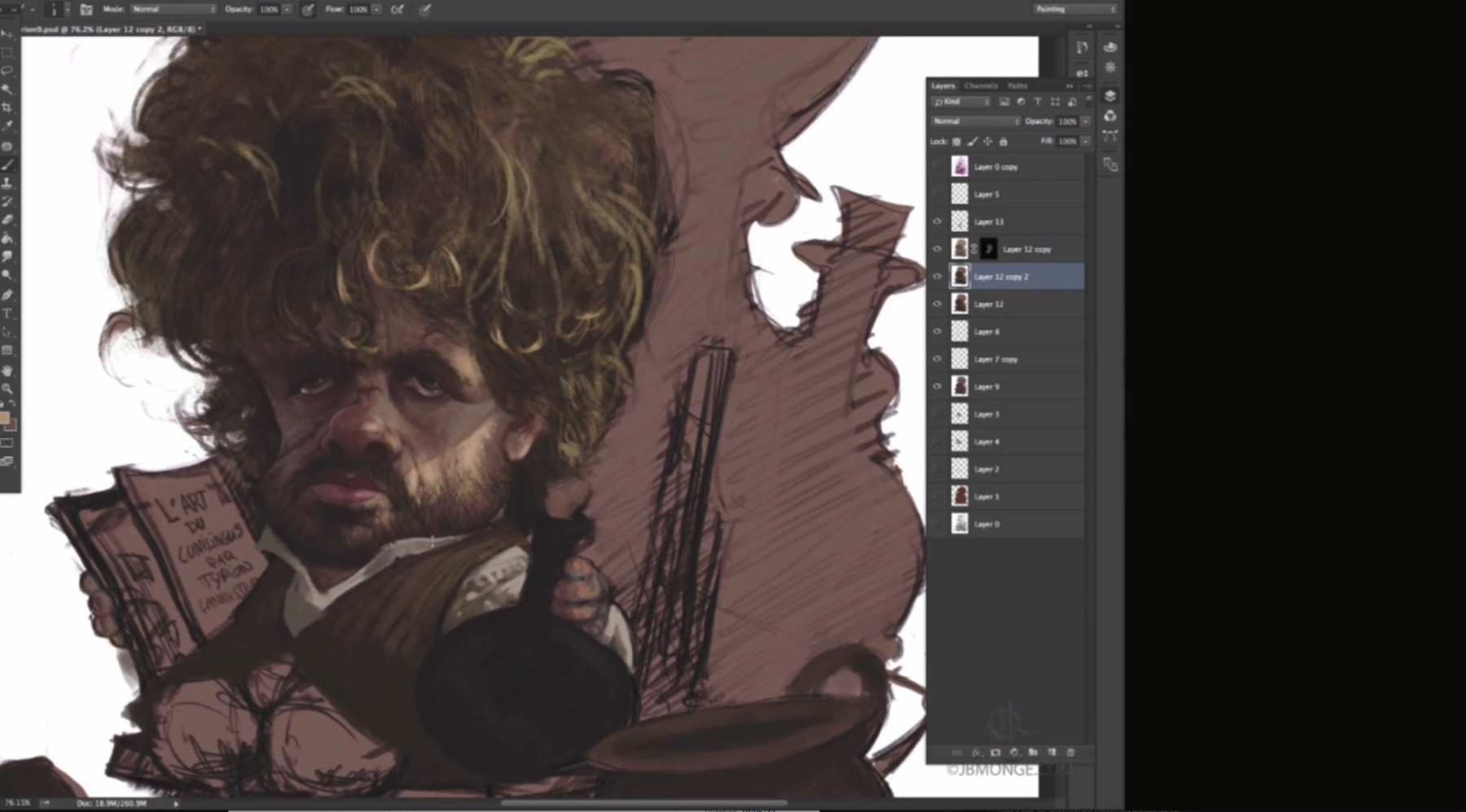This screenshot has height=812, width=1466.
Task: Filter layers by shape layers
Action: [1055, 102]
